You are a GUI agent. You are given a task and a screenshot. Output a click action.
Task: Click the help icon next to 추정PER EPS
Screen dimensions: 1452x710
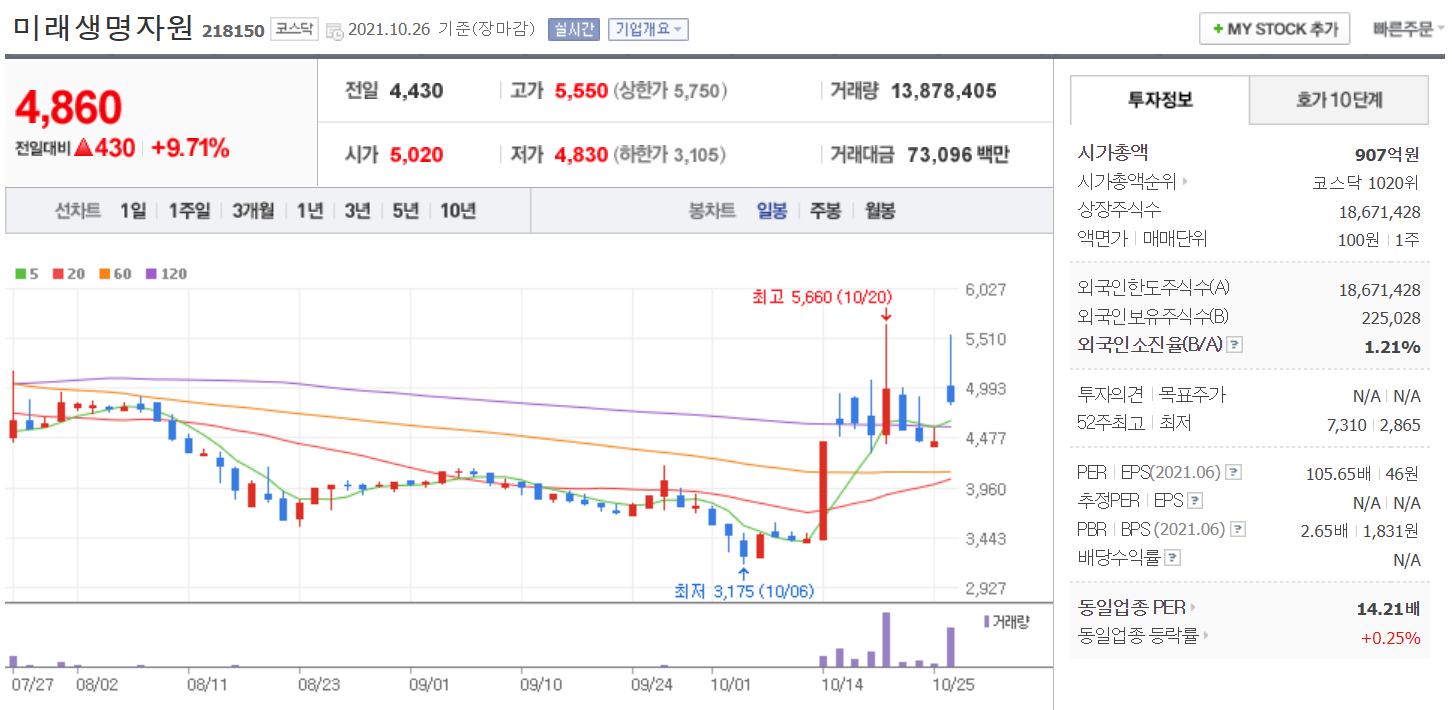tap(1195, 501)
